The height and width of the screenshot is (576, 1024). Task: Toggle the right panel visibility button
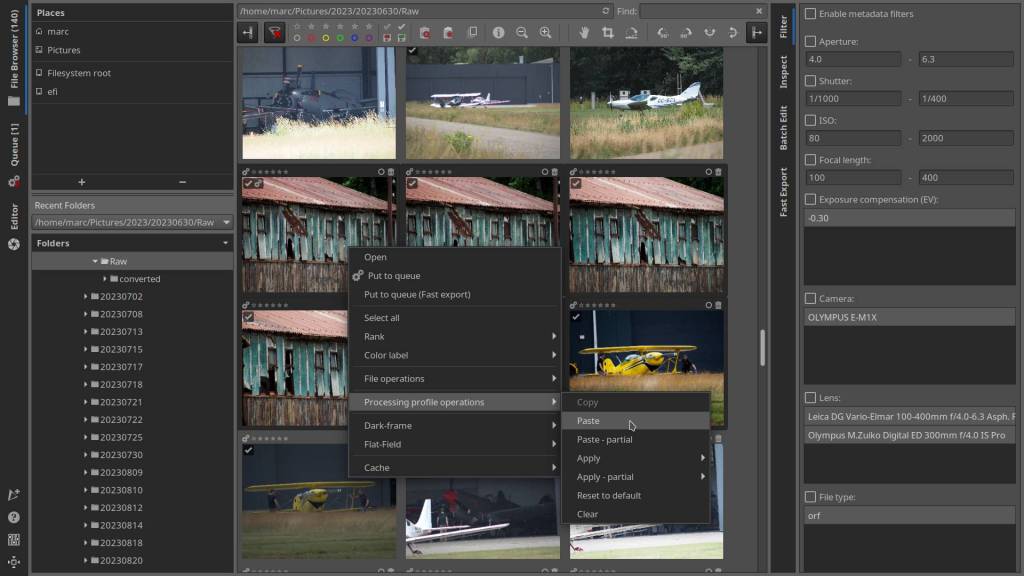[x=756, y=33]
